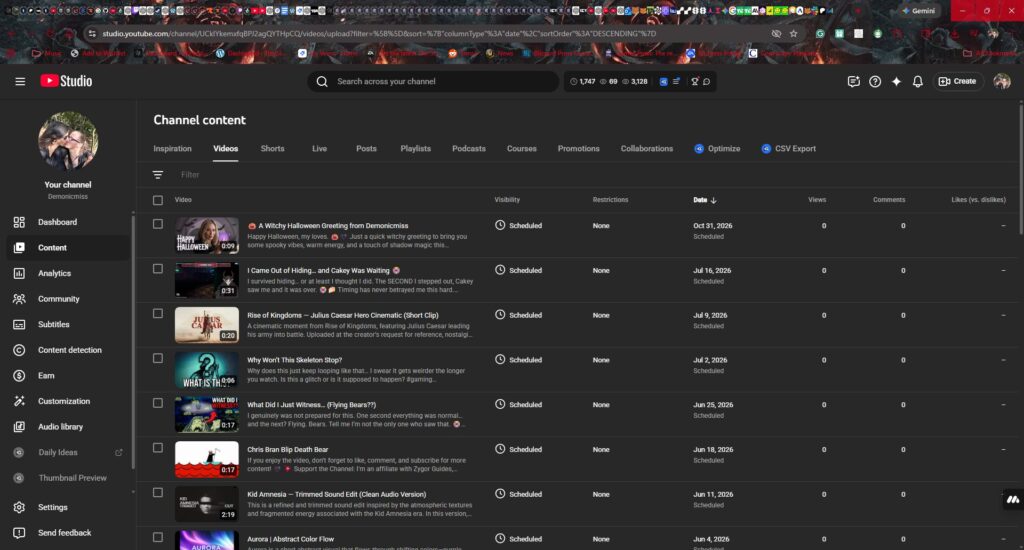Click the filter icon above the video list
Viewport: 1024px width, 550px height.
click(158, 175)
